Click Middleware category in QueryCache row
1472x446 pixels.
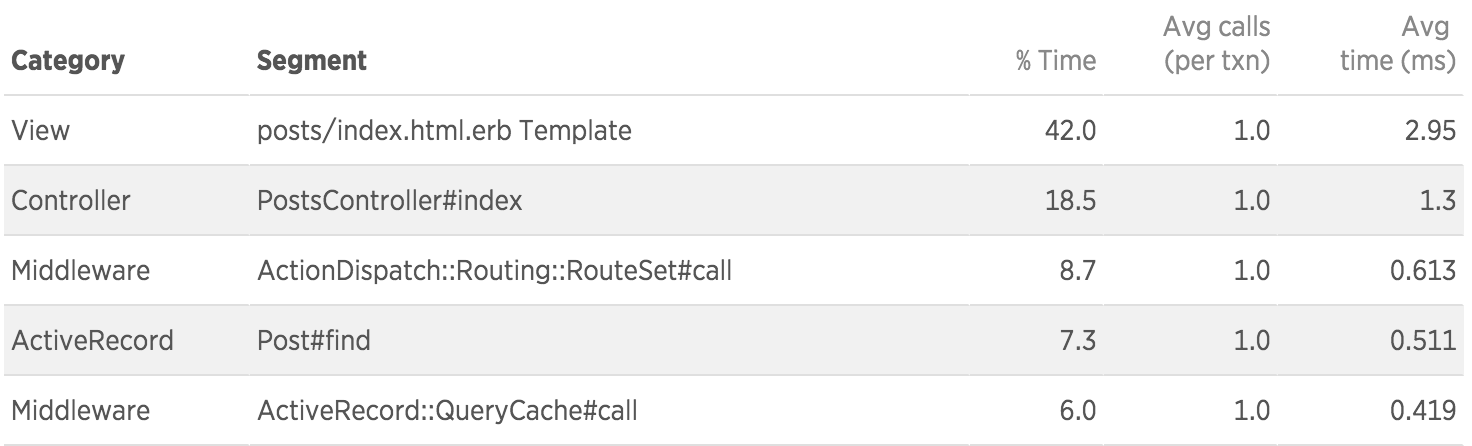point(81,410)
